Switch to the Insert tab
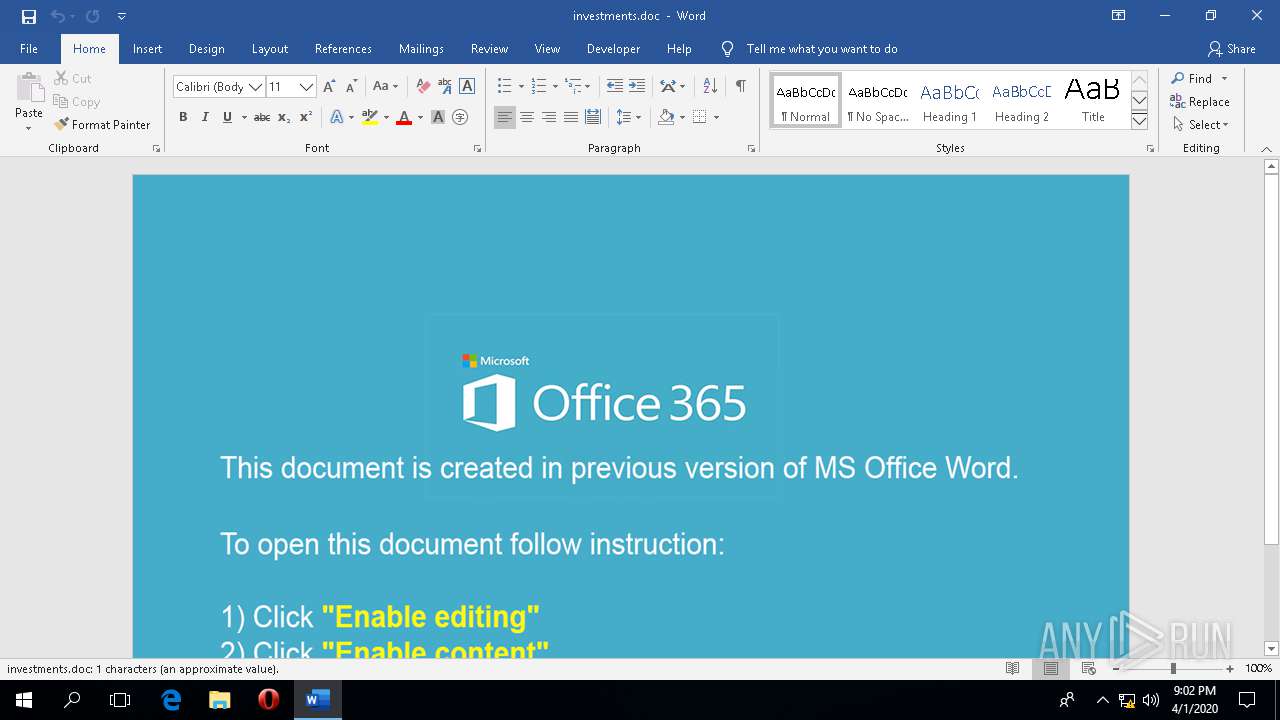 coord(147,49)
